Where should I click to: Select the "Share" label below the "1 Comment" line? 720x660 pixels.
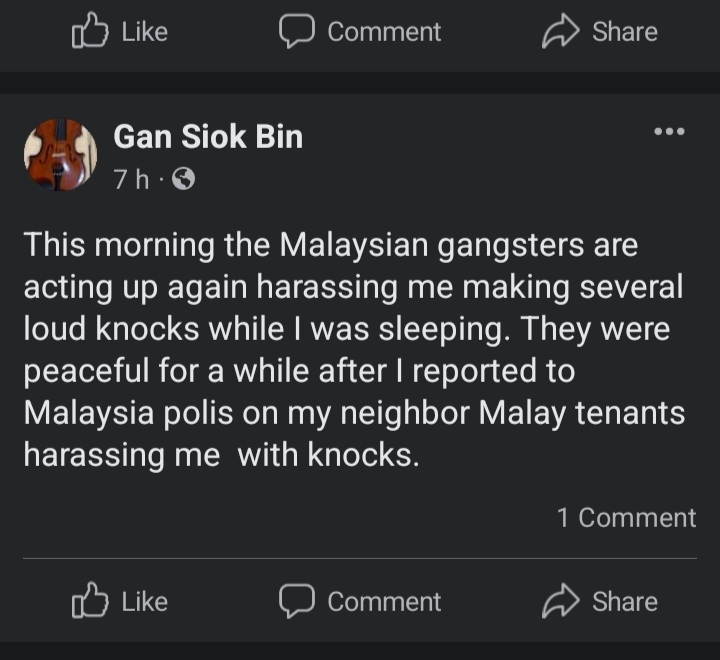coord(624,601)
